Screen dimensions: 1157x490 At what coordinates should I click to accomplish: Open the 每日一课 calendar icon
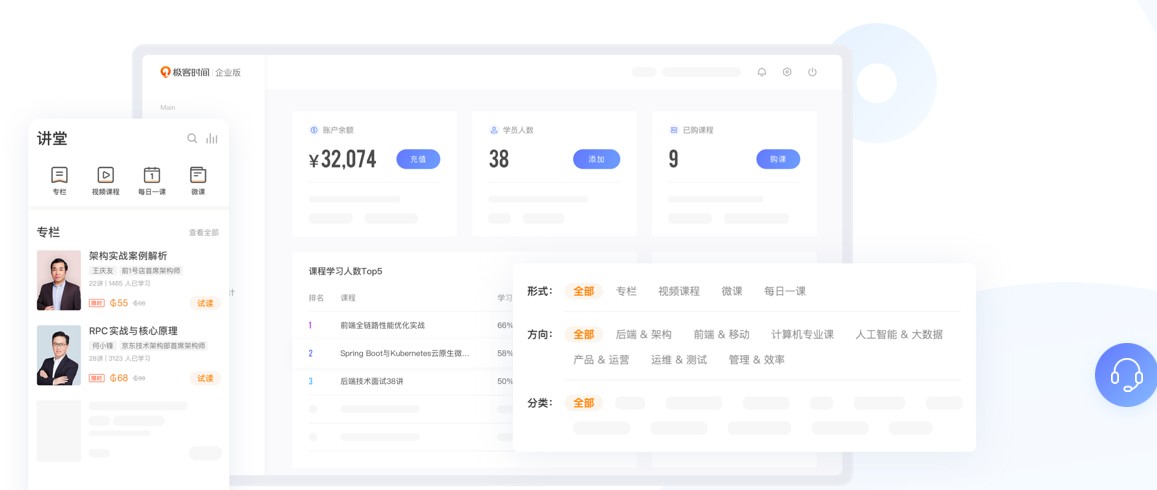[x=151, y=175]
